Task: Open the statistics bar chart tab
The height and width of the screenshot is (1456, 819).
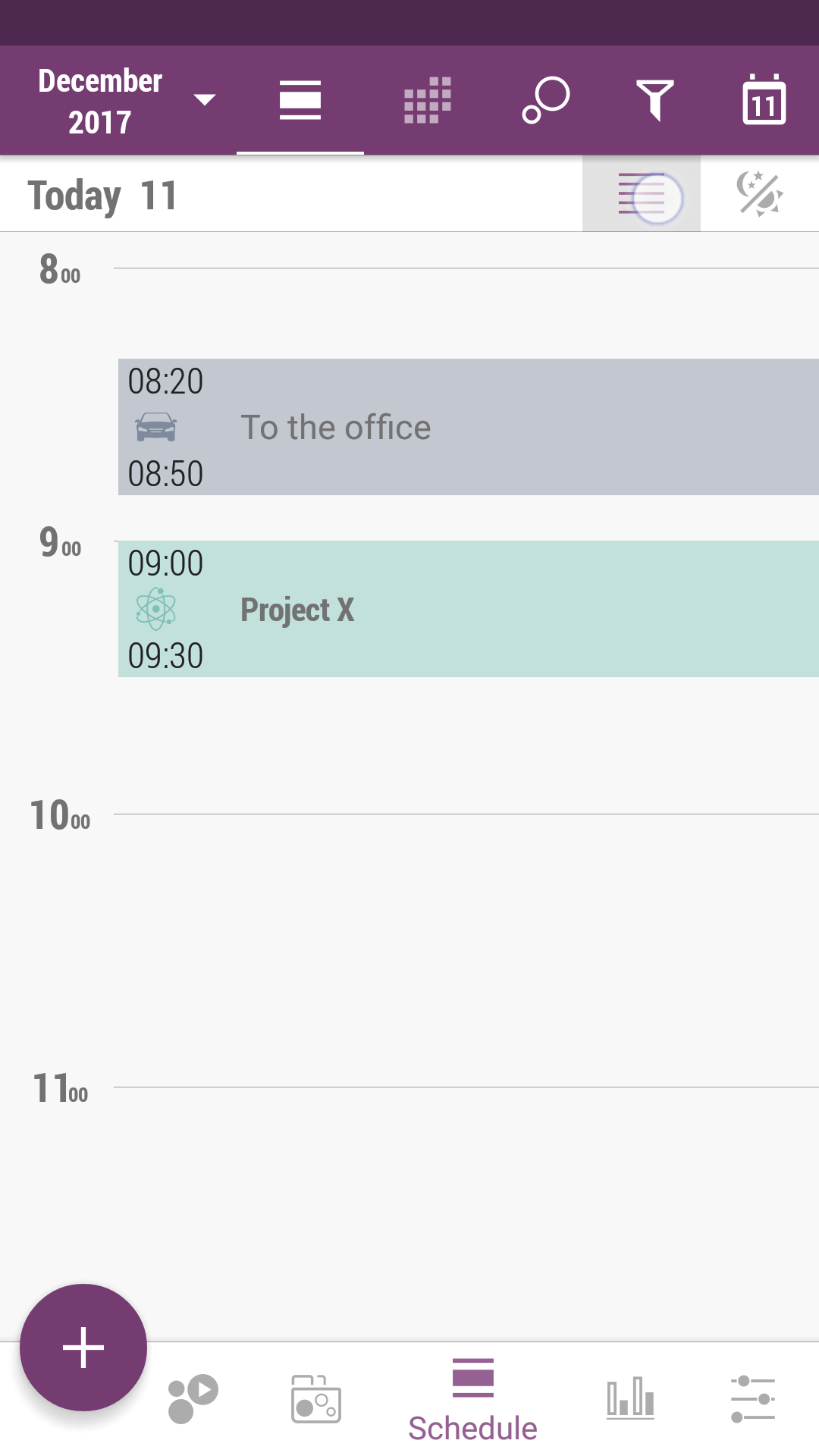Action: click(x=630, y=1398)
